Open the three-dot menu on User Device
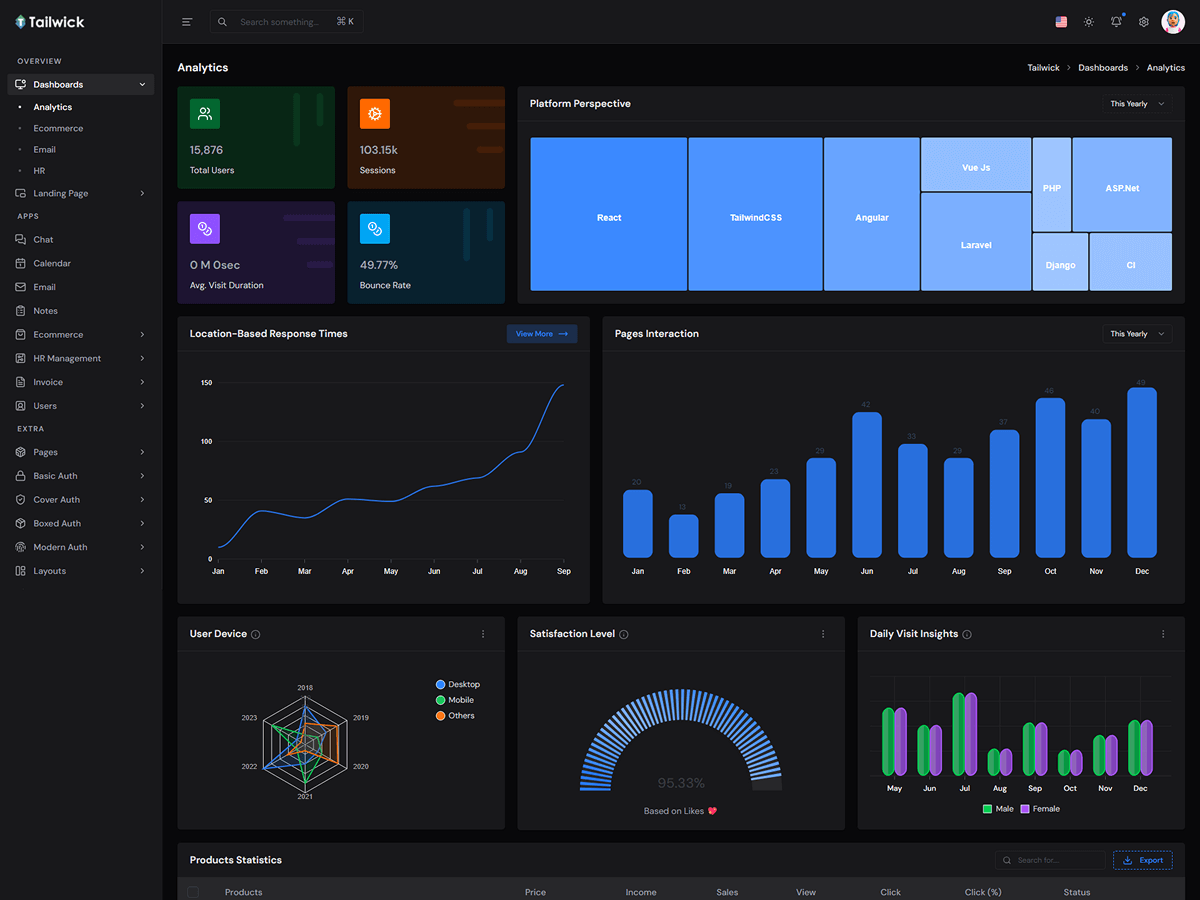1200x900 pixels. click(483, 634)
